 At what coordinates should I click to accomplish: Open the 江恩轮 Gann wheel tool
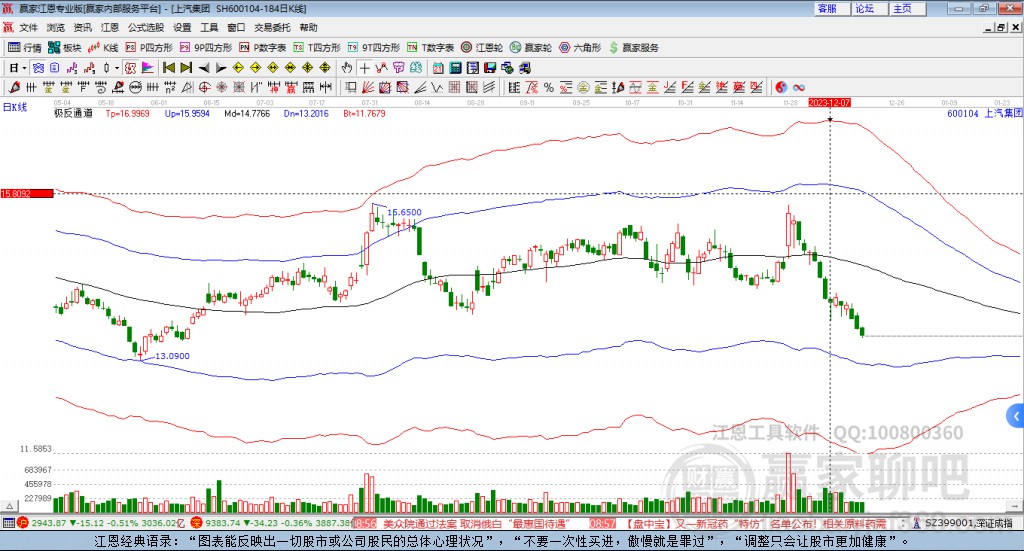pyautogui.click(x=482, y=48)
